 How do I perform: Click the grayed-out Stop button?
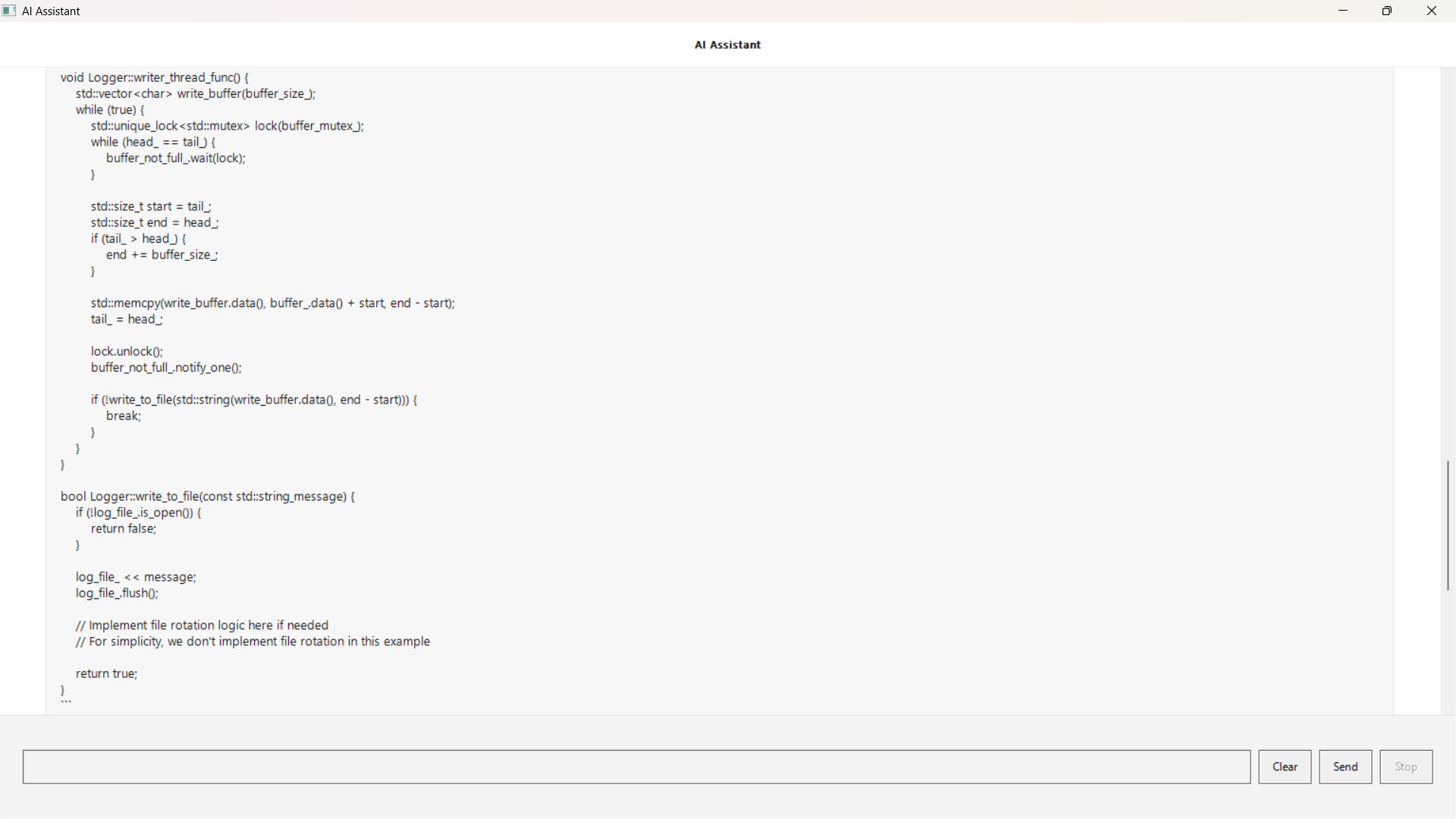(x=1406, y=767)
